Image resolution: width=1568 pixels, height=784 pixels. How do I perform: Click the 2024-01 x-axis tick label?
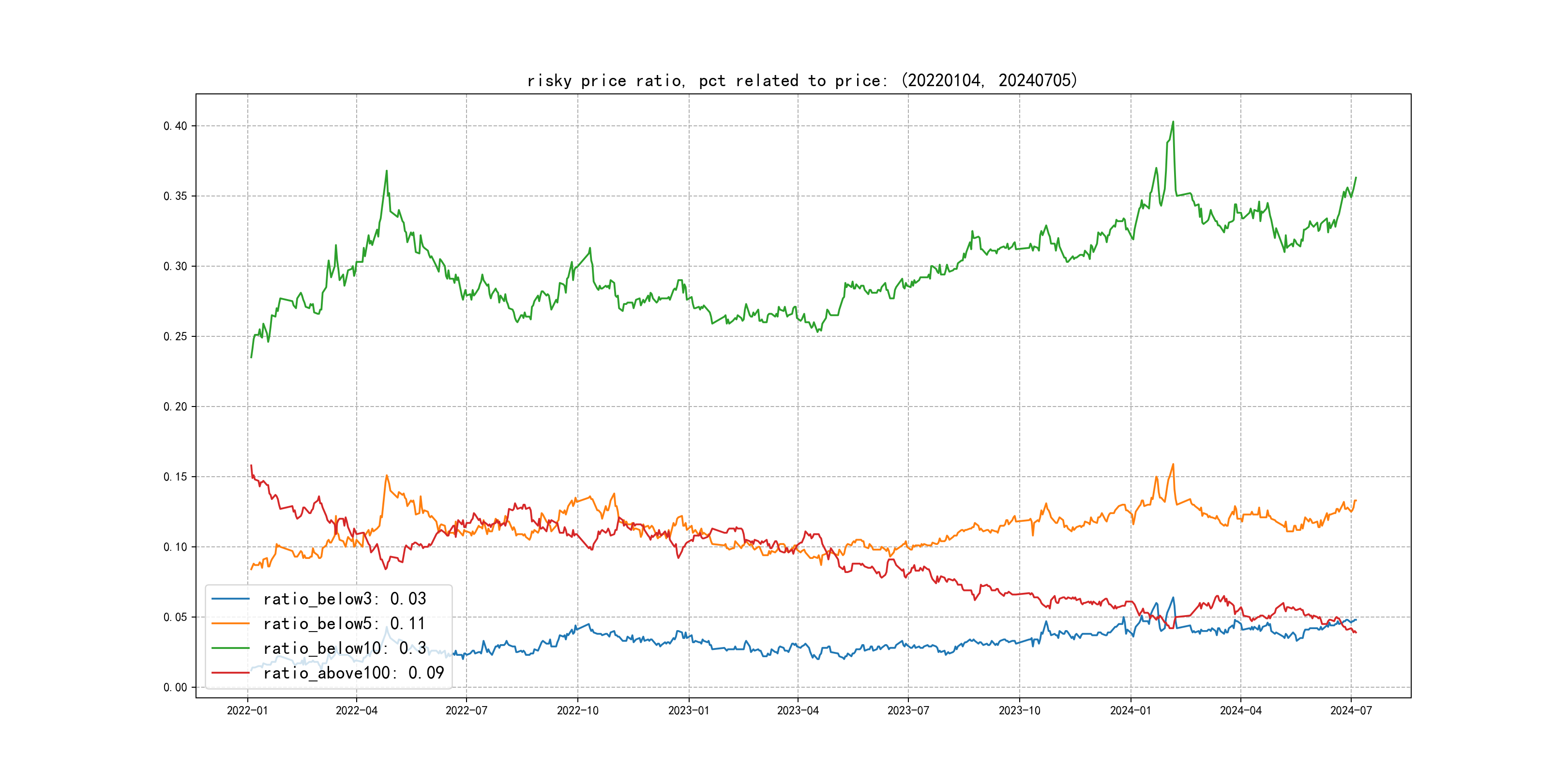tap(1131, 710)
